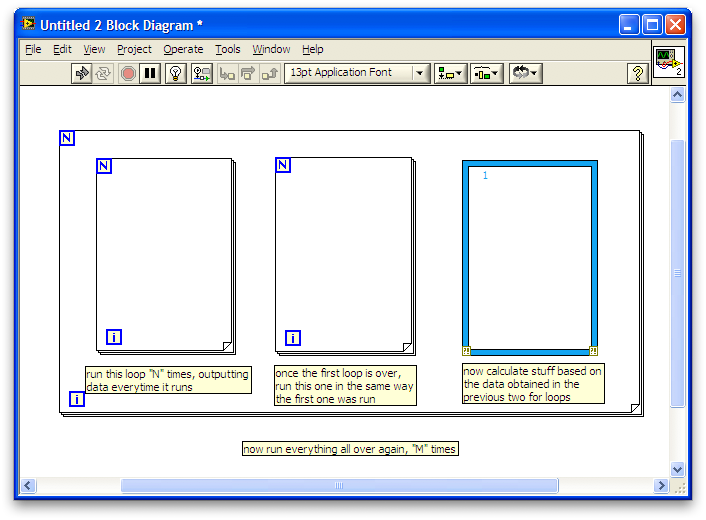
Task: Open the Help menu
Action: 312,49
